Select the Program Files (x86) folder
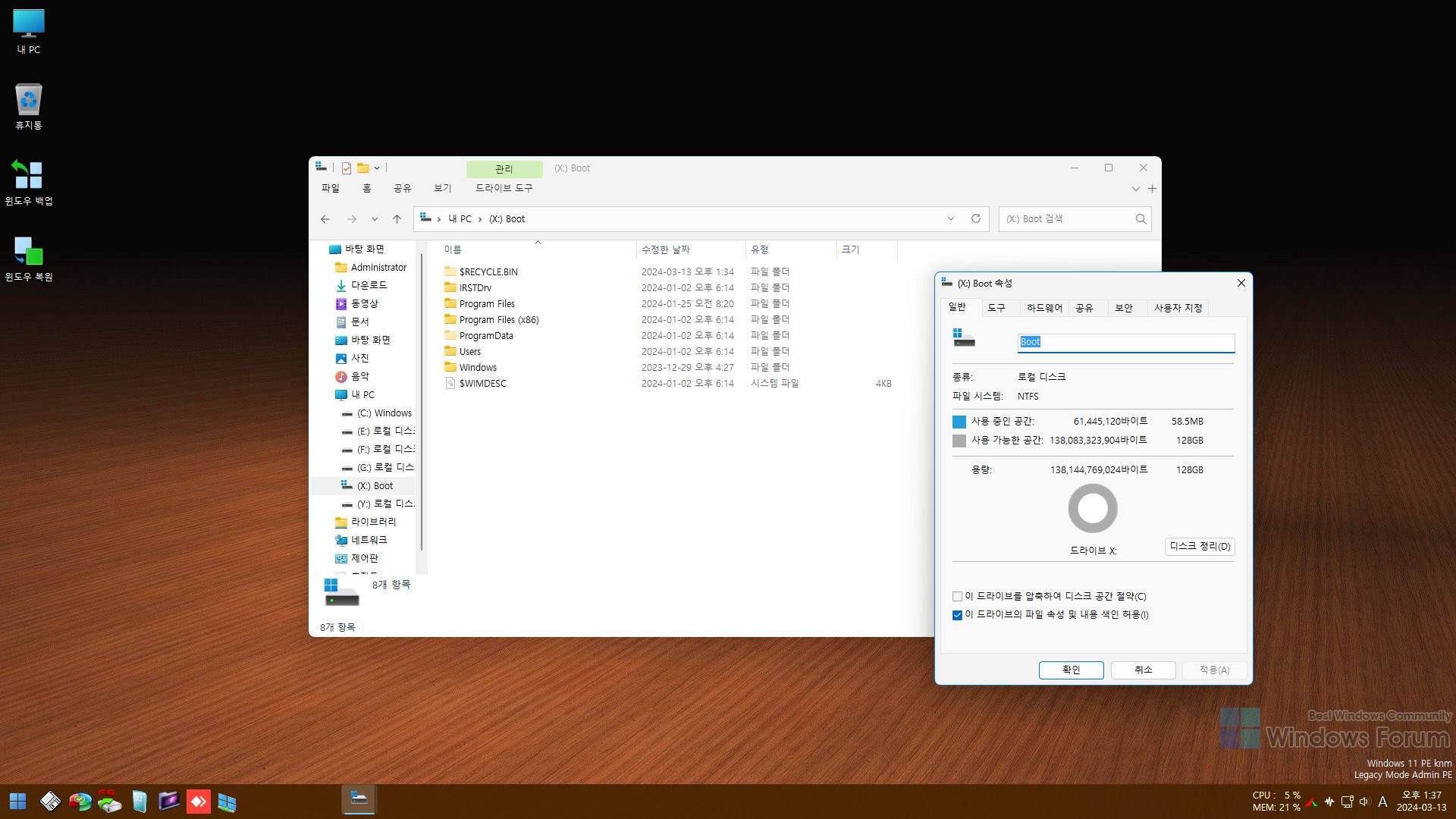 click(491, 320)
